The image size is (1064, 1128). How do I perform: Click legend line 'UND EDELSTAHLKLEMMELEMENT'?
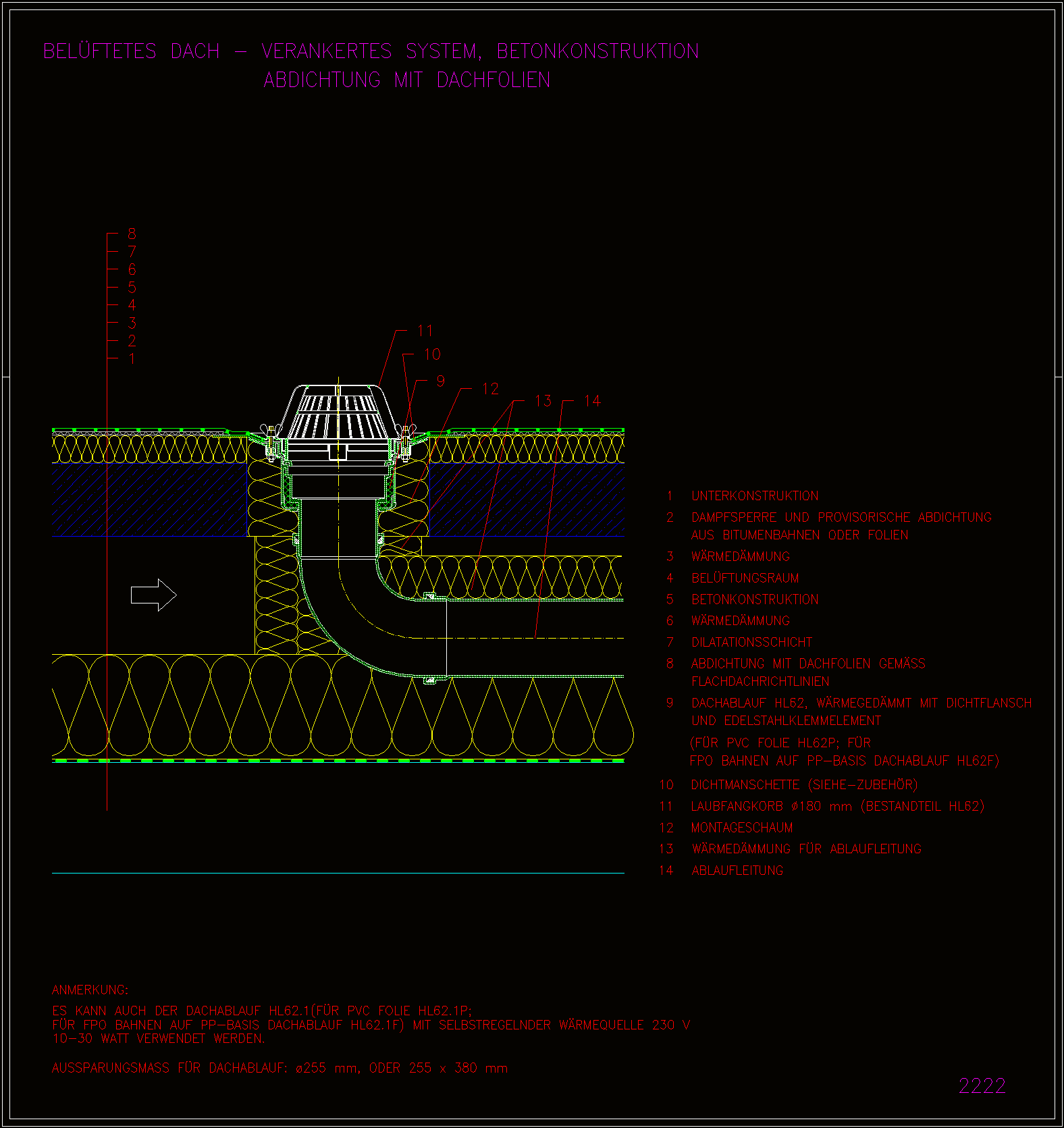tap(787, 720)
